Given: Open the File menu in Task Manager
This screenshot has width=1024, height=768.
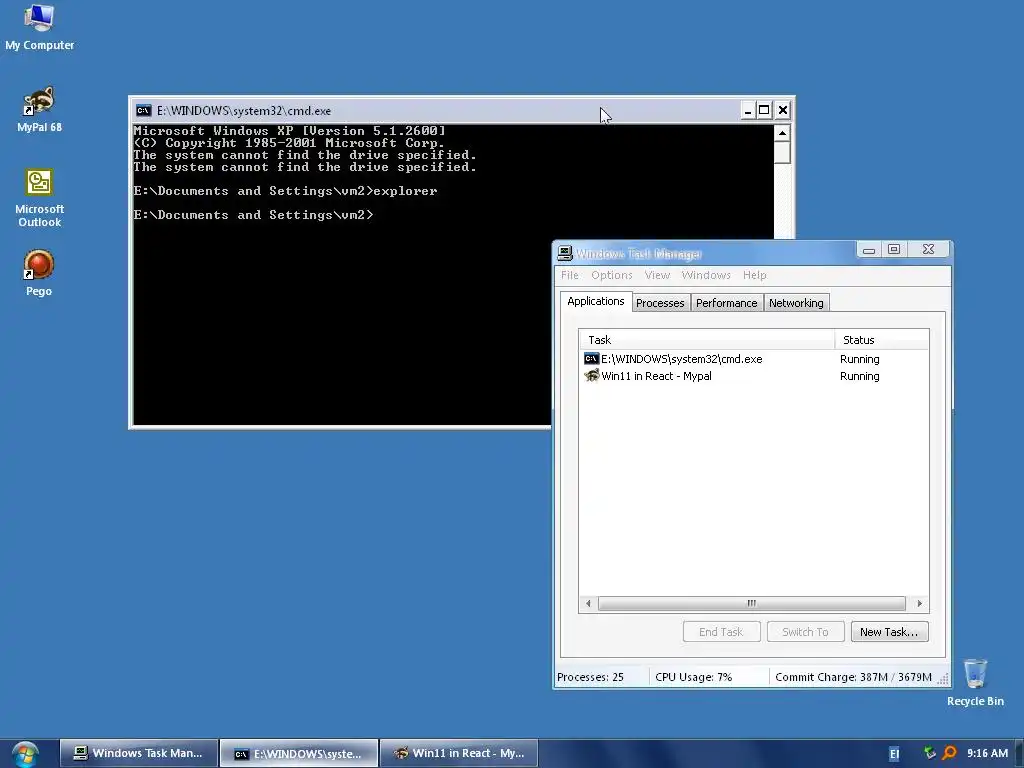Looking at the screenshot, I should click(x=569, y=275).
